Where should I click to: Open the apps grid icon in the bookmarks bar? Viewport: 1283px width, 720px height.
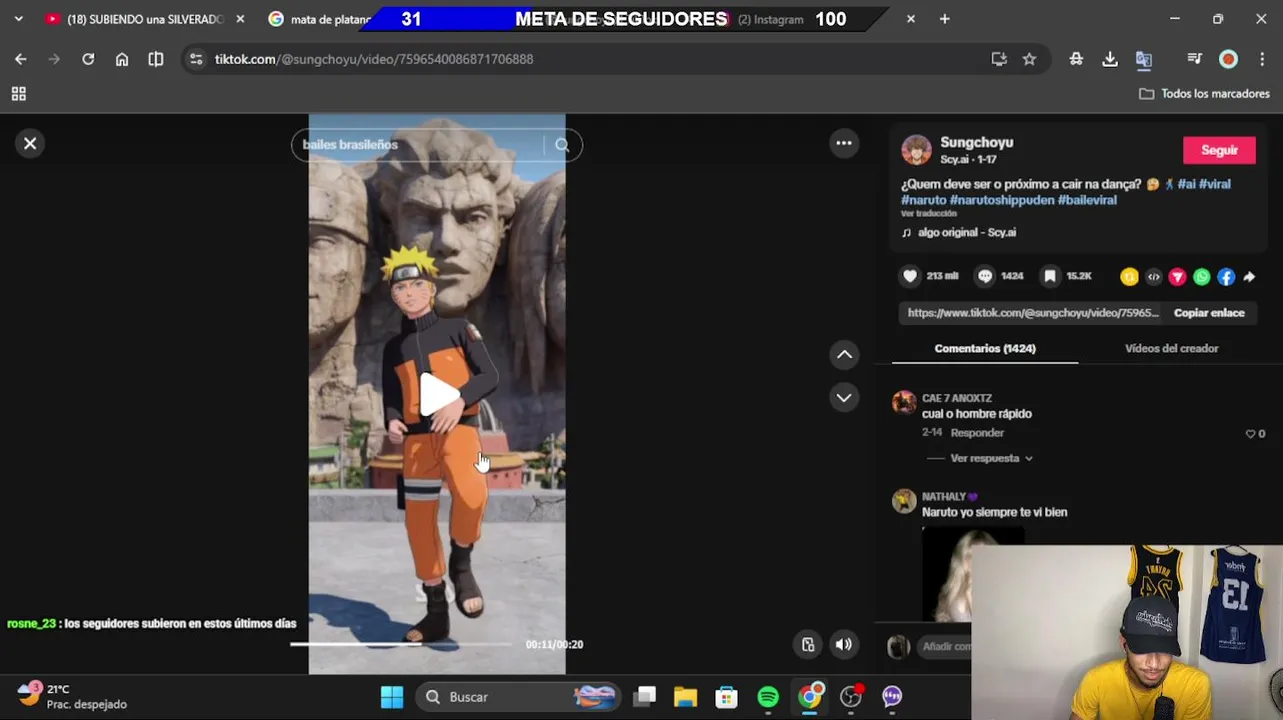click(18, 93)
